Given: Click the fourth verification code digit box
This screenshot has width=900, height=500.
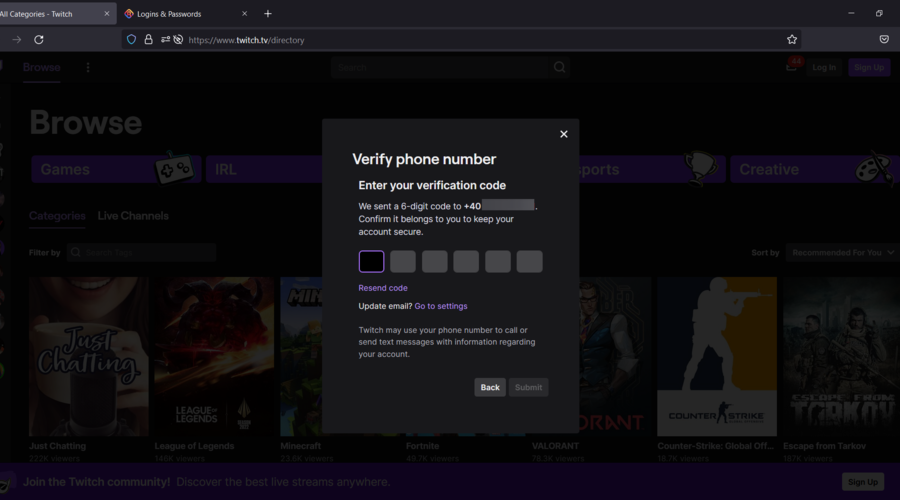Looking at the screenshot, I should click(x=466, y=261).
